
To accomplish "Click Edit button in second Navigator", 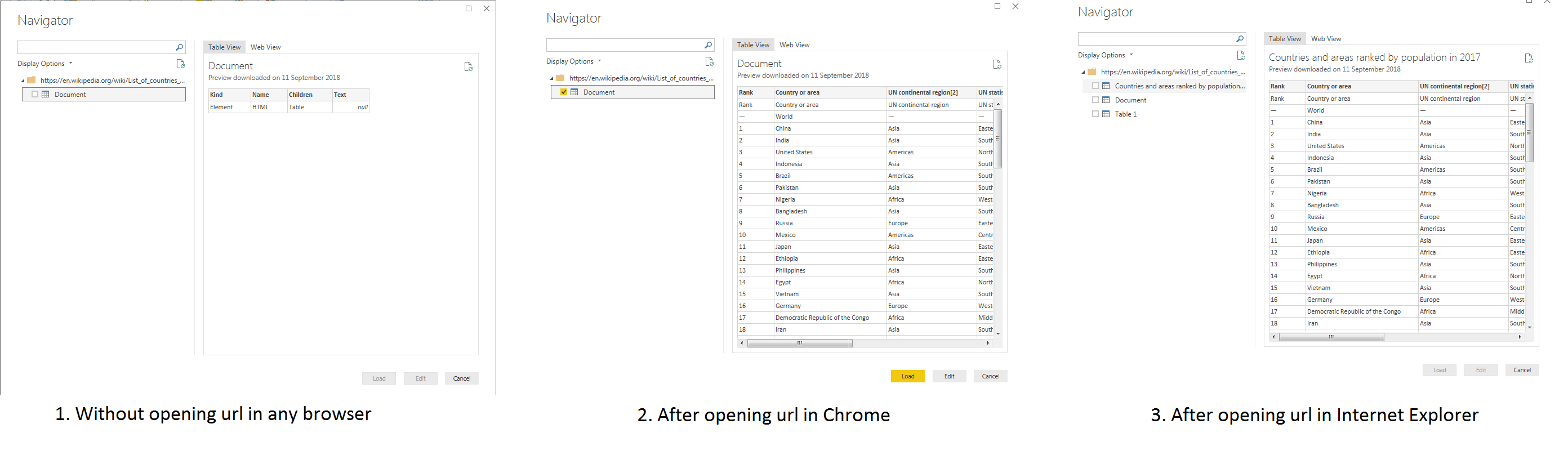I will [x=949, y=376].
